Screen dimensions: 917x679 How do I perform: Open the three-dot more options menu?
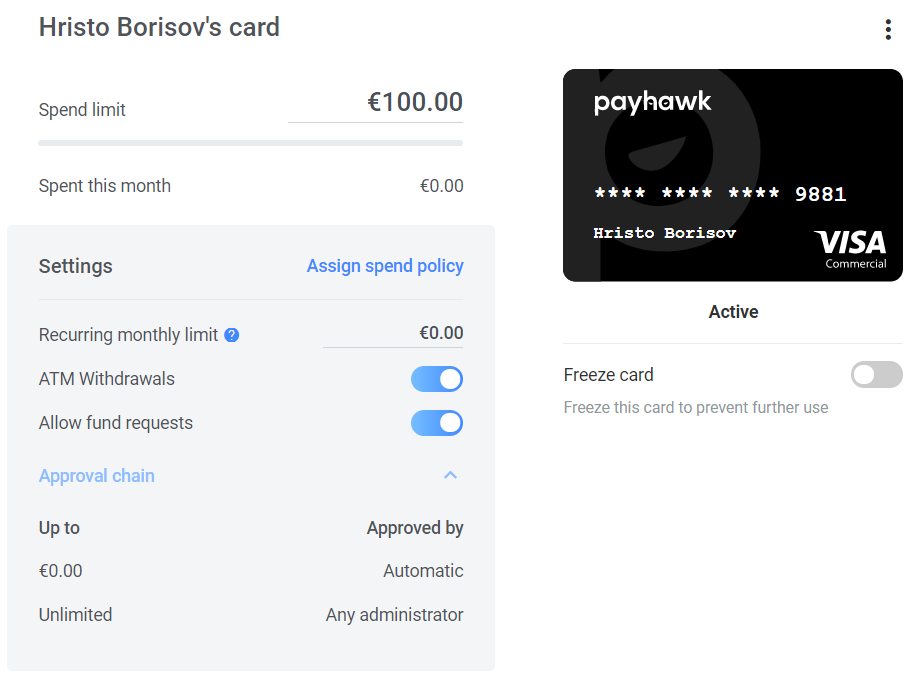[888, 29]
